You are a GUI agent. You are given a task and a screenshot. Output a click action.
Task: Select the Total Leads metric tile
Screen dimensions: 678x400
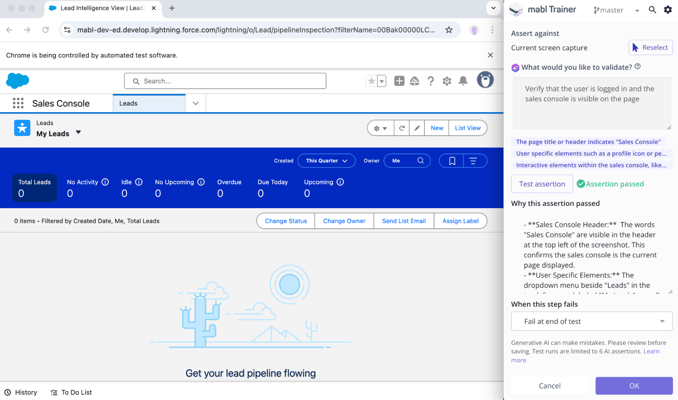35,188
